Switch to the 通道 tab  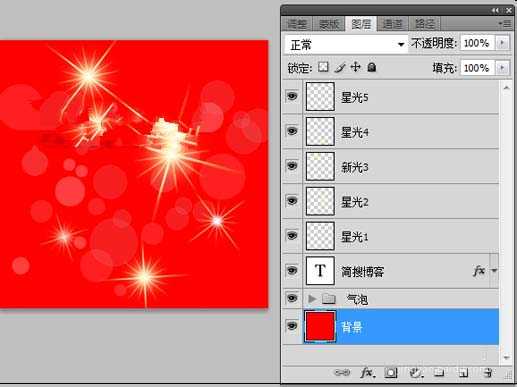(392, 24)
